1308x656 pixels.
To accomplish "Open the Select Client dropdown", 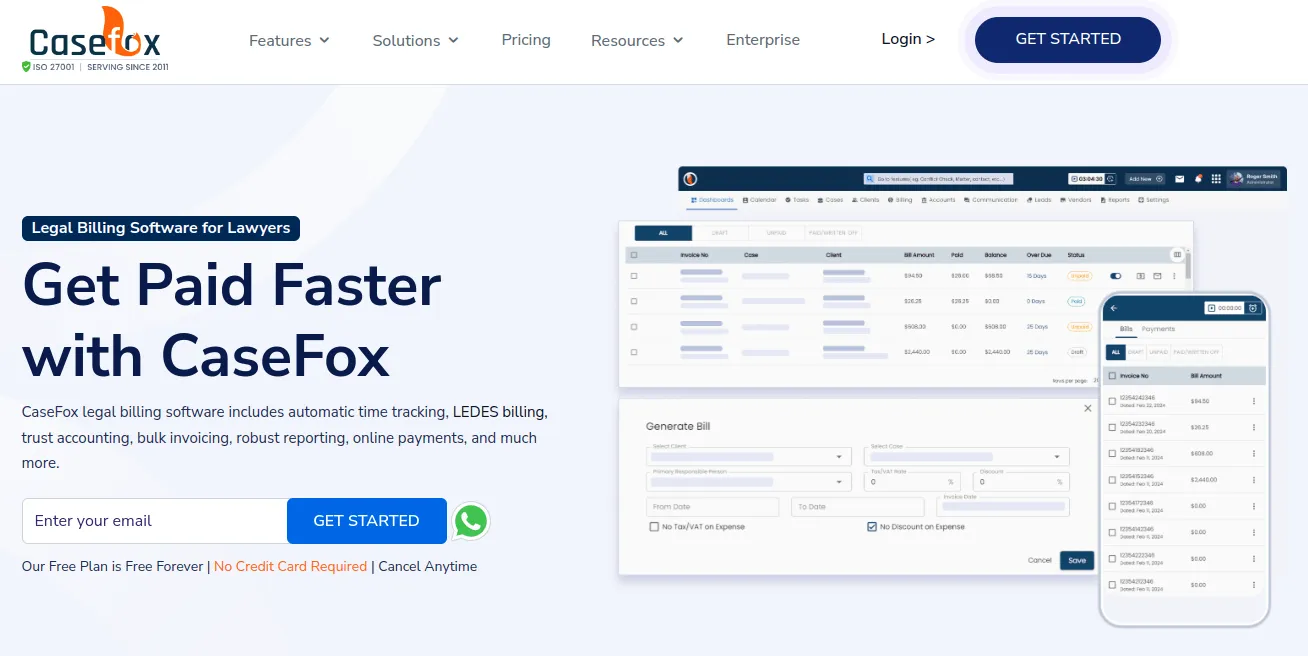I will pyautogui.click(x=749, y=456).
